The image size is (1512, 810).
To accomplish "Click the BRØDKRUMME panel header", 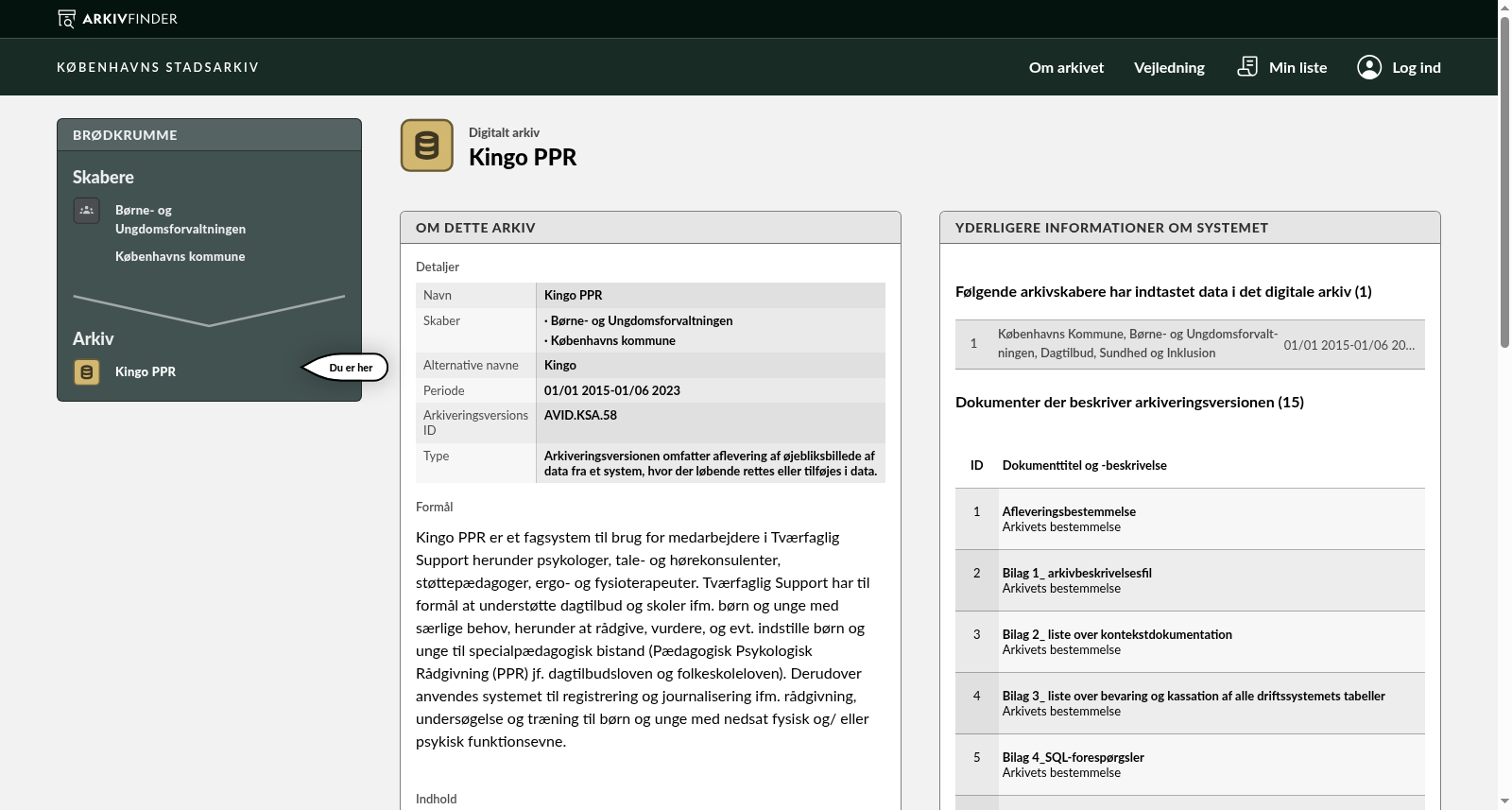I will click(x=209, y=135).
